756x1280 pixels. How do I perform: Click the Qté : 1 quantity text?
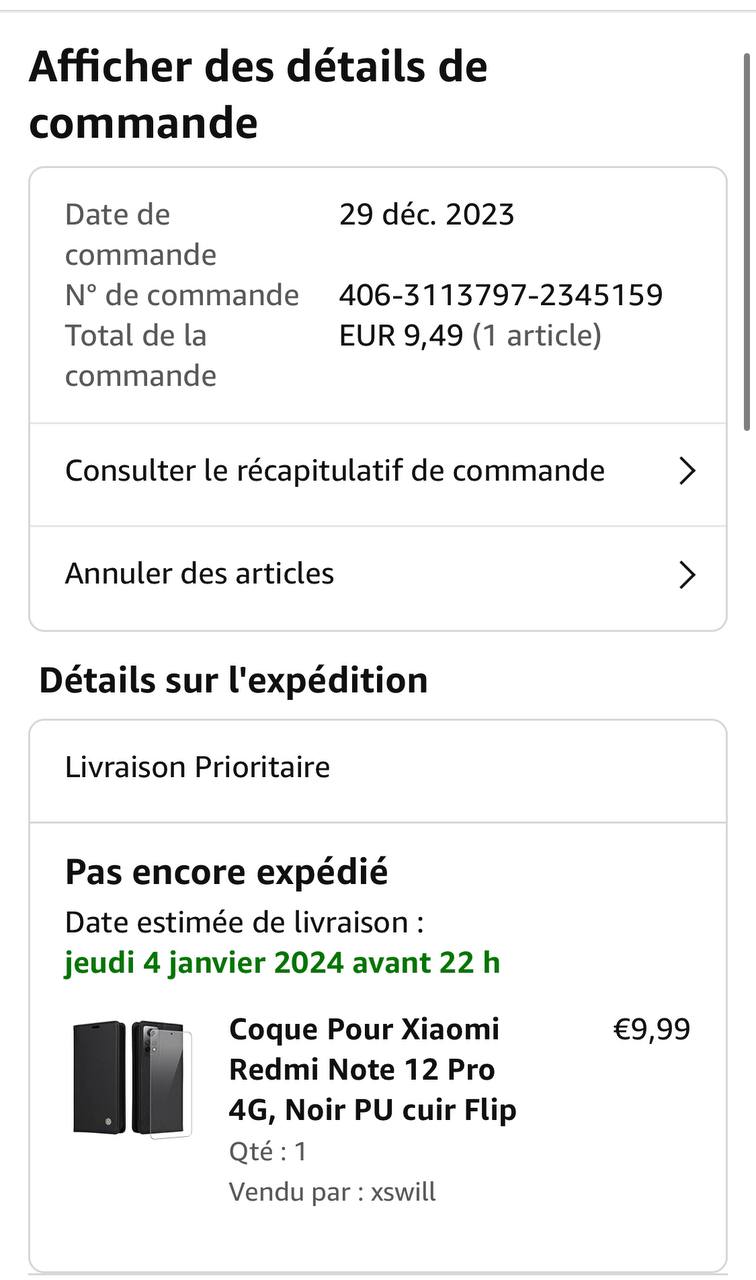268,1151
